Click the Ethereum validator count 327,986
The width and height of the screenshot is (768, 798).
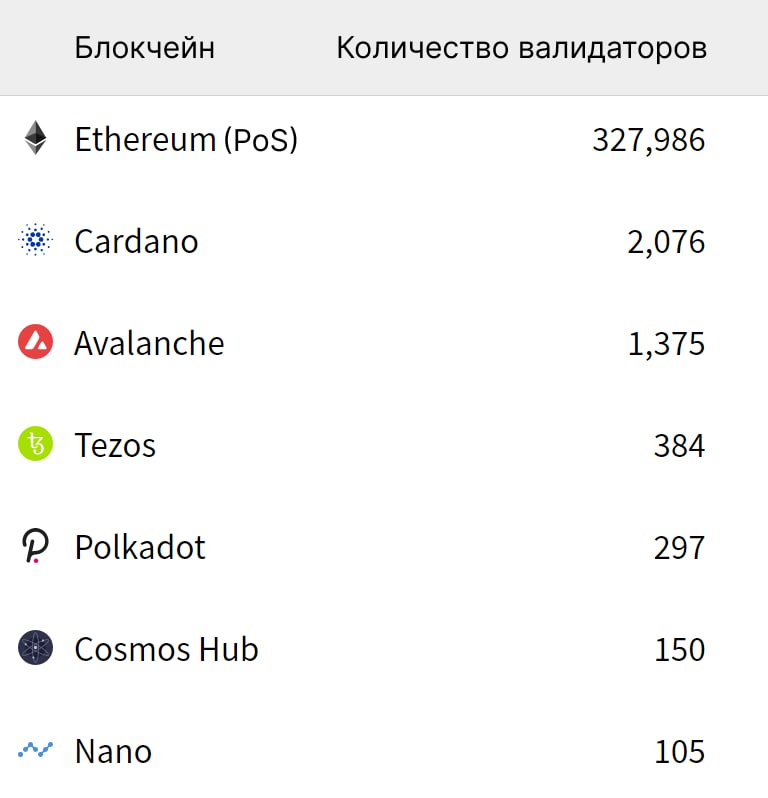coord(648,140)
